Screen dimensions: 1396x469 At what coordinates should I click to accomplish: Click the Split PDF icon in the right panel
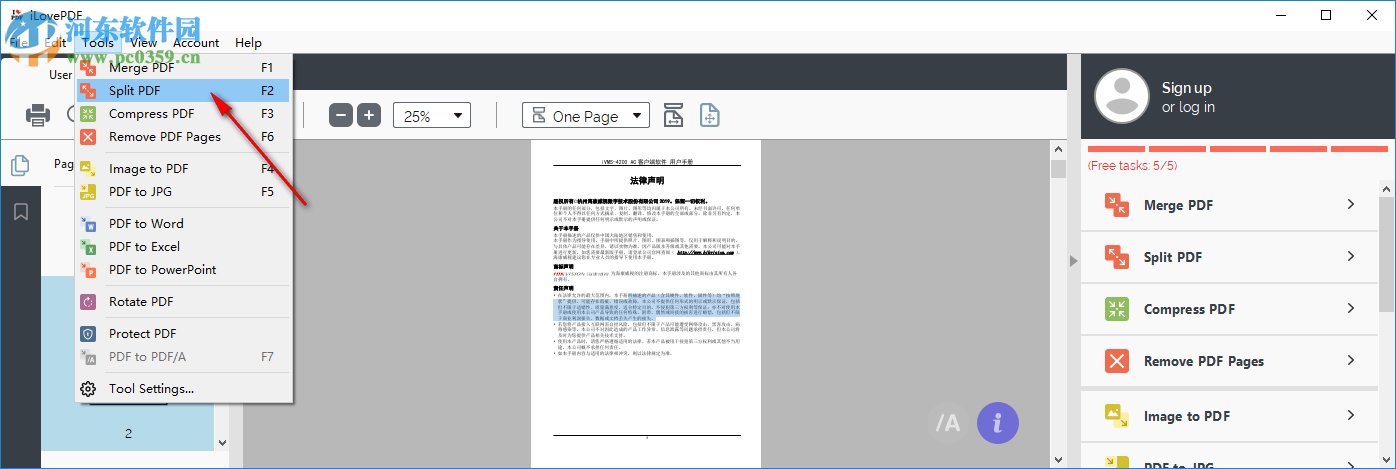tap(1116, 257)
